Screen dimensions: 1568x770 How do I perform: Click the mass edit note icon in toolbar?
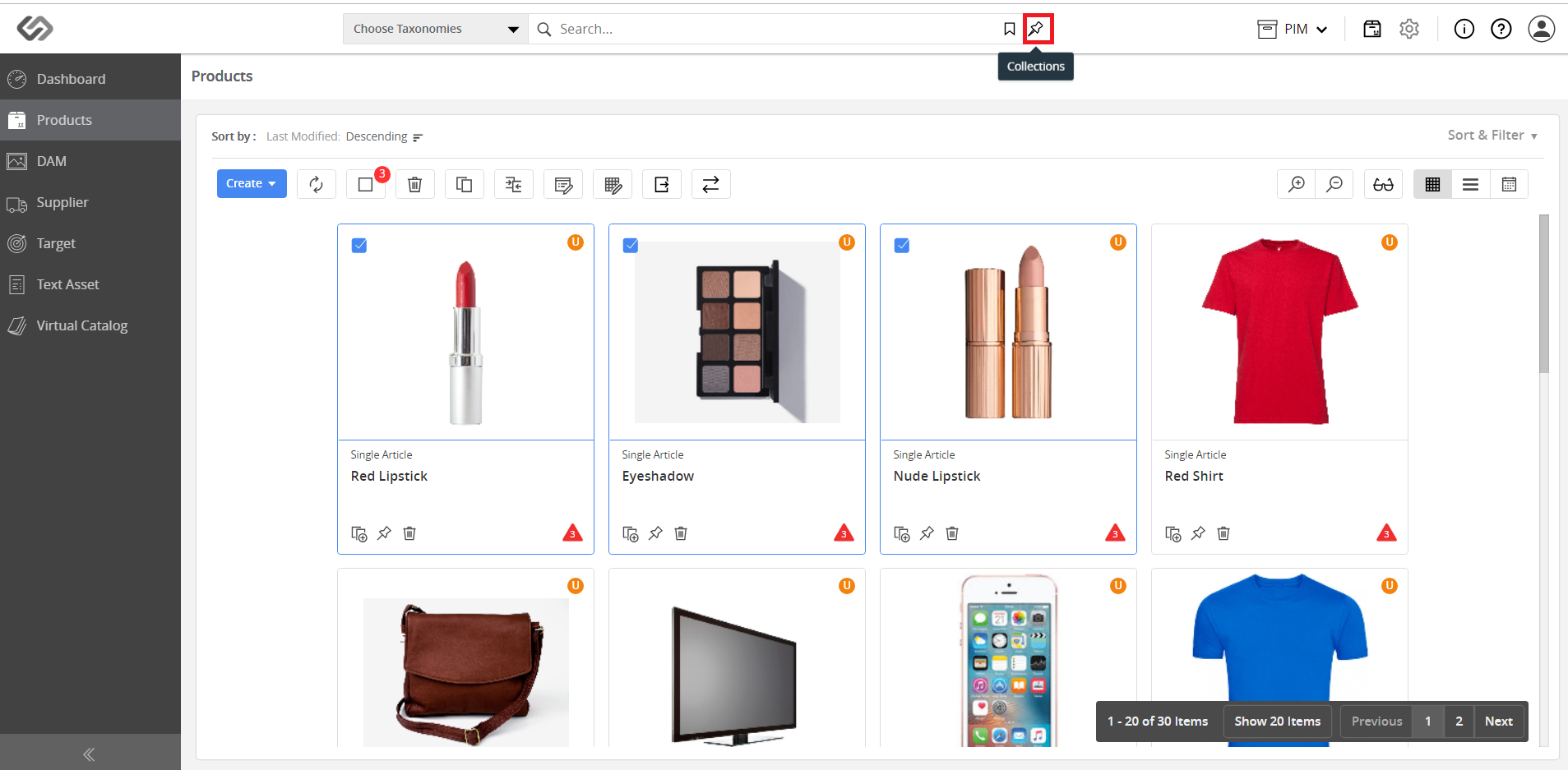coord(563,184)
